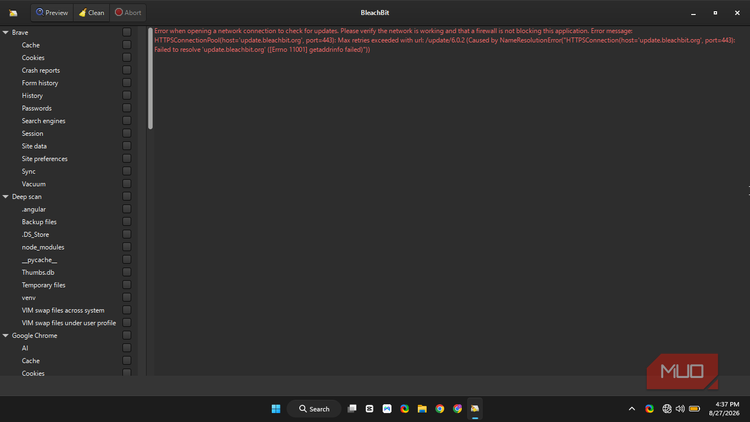The width and height of the screenshot is (750, 422).
Task: Tick the Google Chrome group checkbox
Action: pos(127,335)
